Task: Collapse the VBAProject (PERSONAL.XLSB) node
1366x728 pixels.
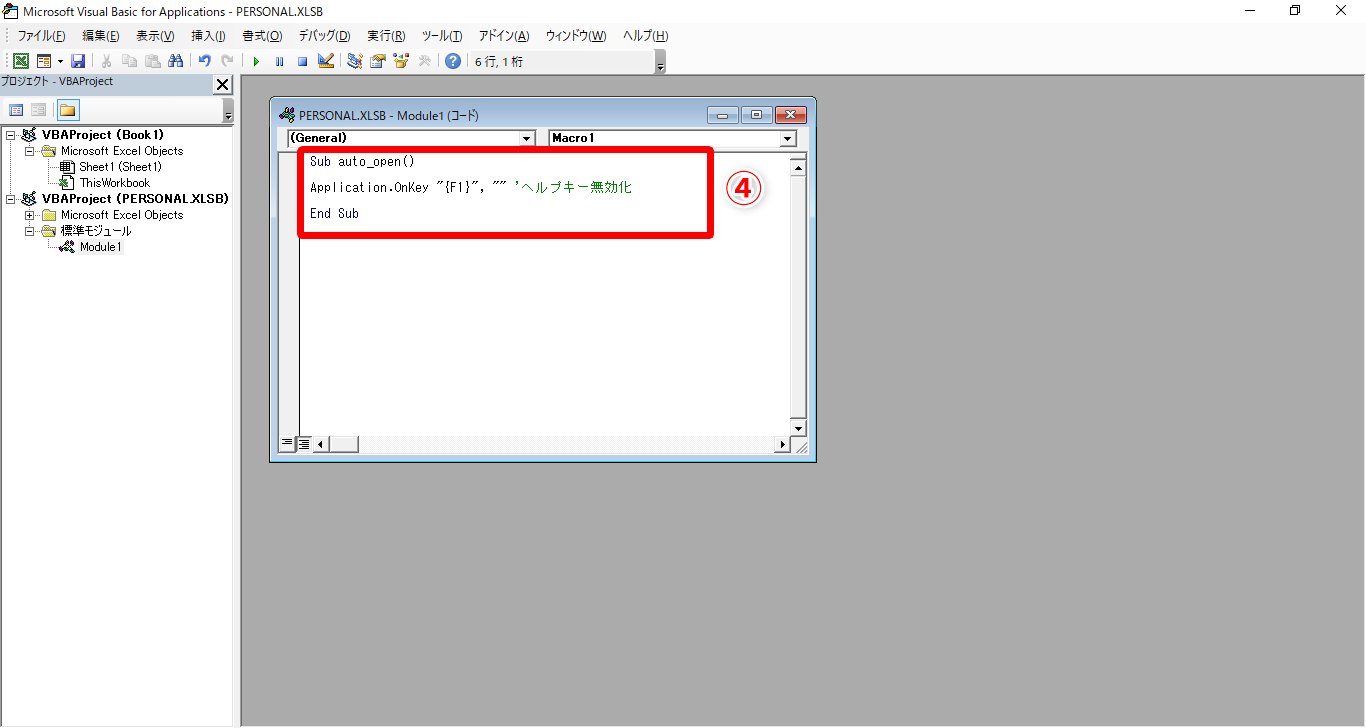Action: coord(11,199)
